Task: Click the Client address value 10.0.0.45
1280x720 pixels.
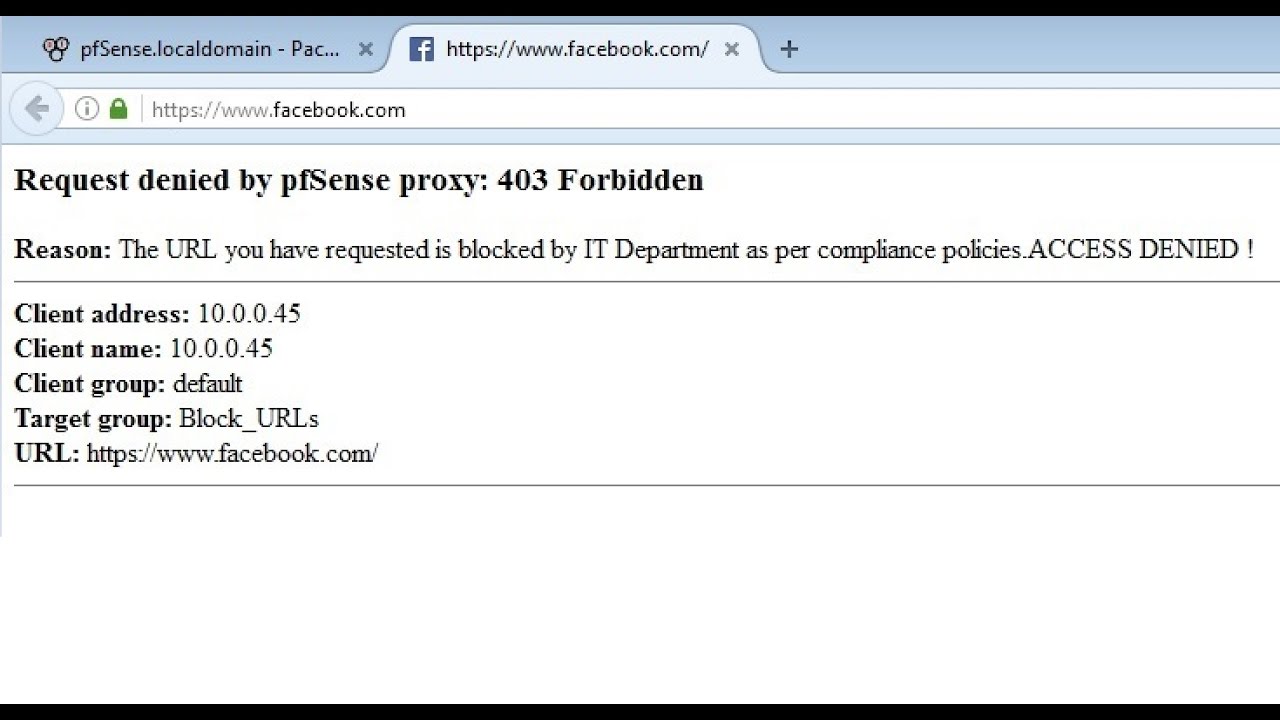Action: click(x=249, y=314)
